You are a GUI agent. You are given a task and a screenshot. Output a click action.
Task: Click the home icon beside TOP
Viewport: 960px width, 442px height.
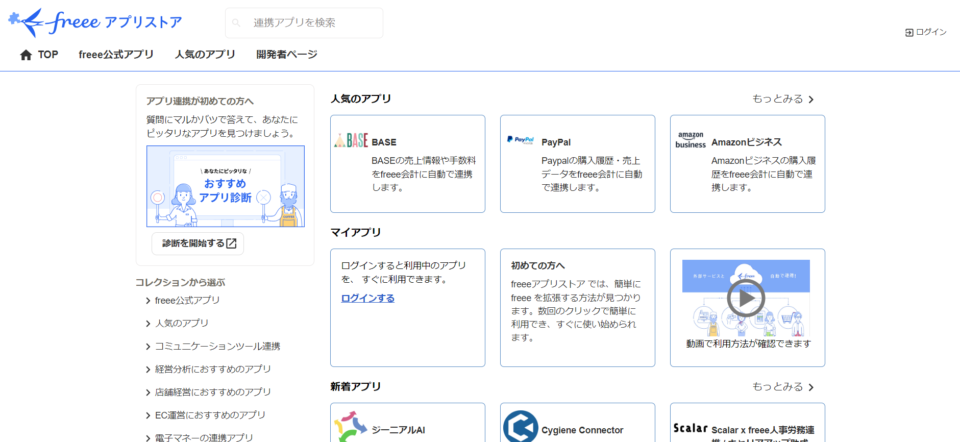pos(26,54)
